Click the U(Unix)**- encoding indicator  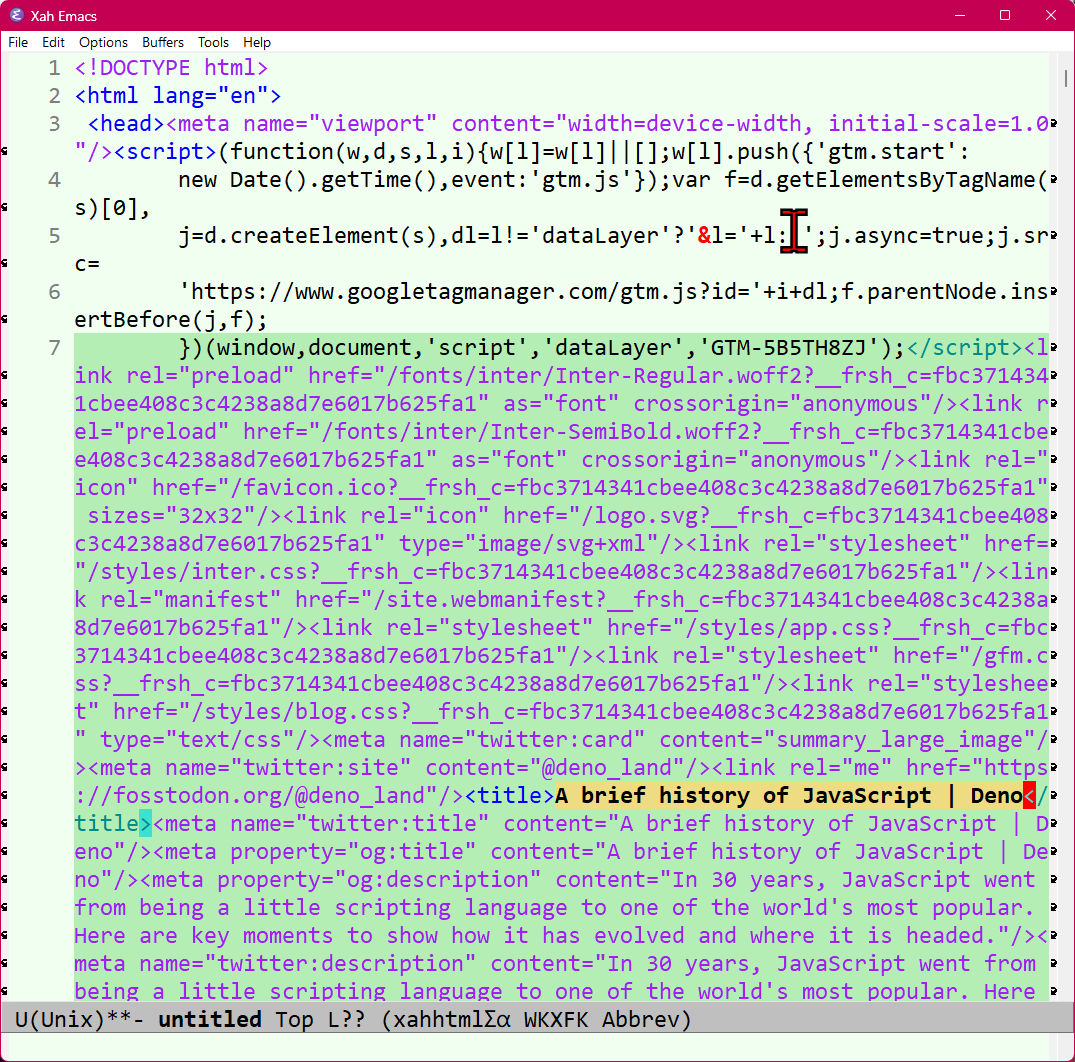(x=80, y=1019)
